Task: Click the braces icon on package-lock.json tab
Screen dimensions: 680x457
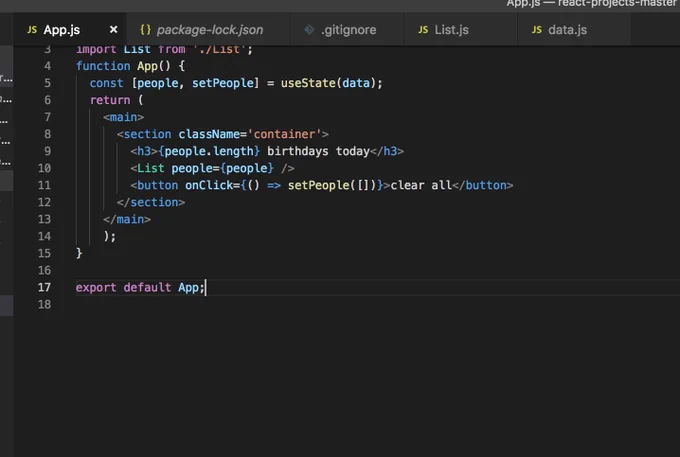Action: (x=145, y=29)
